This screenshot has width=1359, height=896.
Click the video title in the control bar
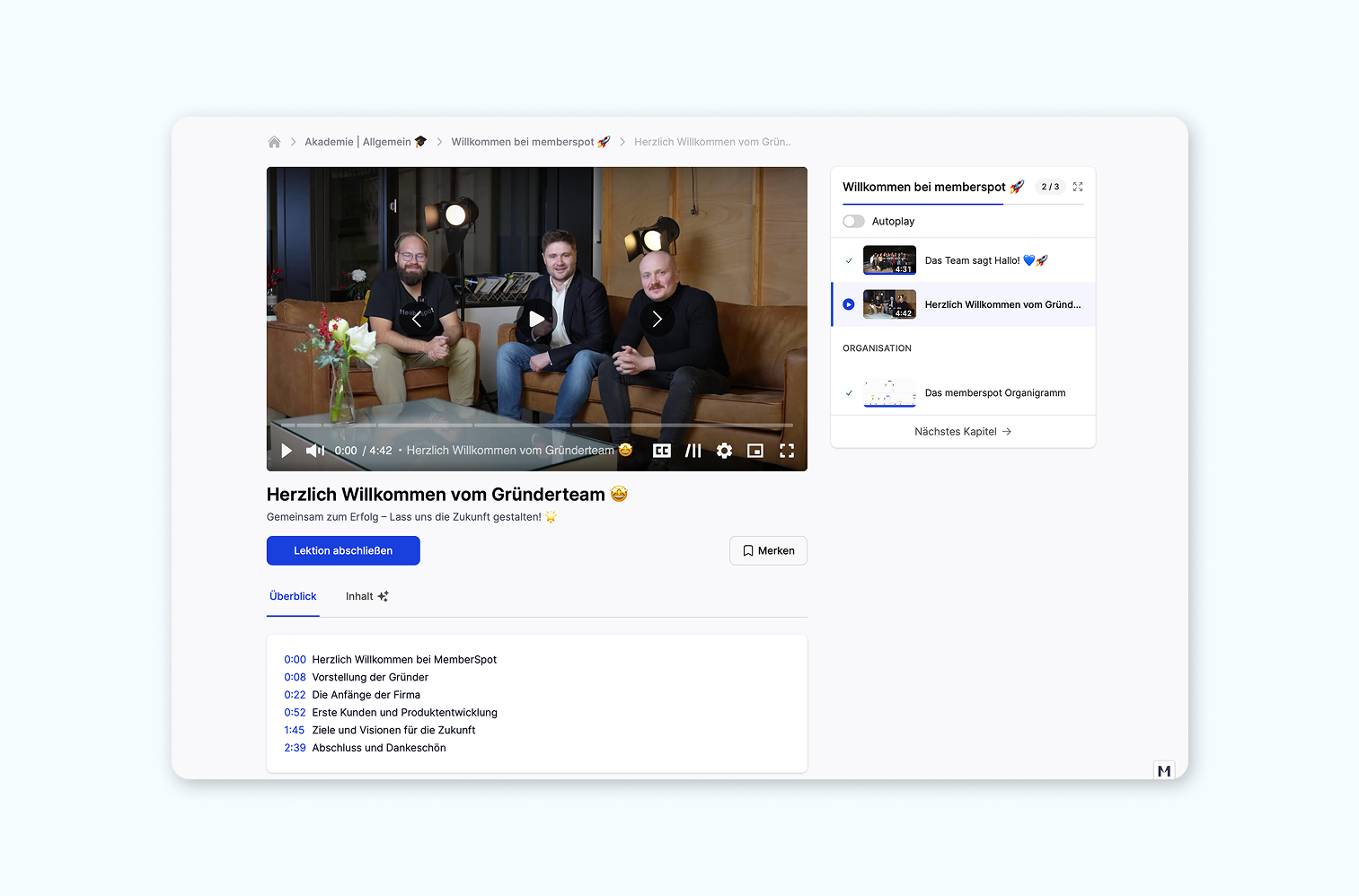[x=519, y=451]
